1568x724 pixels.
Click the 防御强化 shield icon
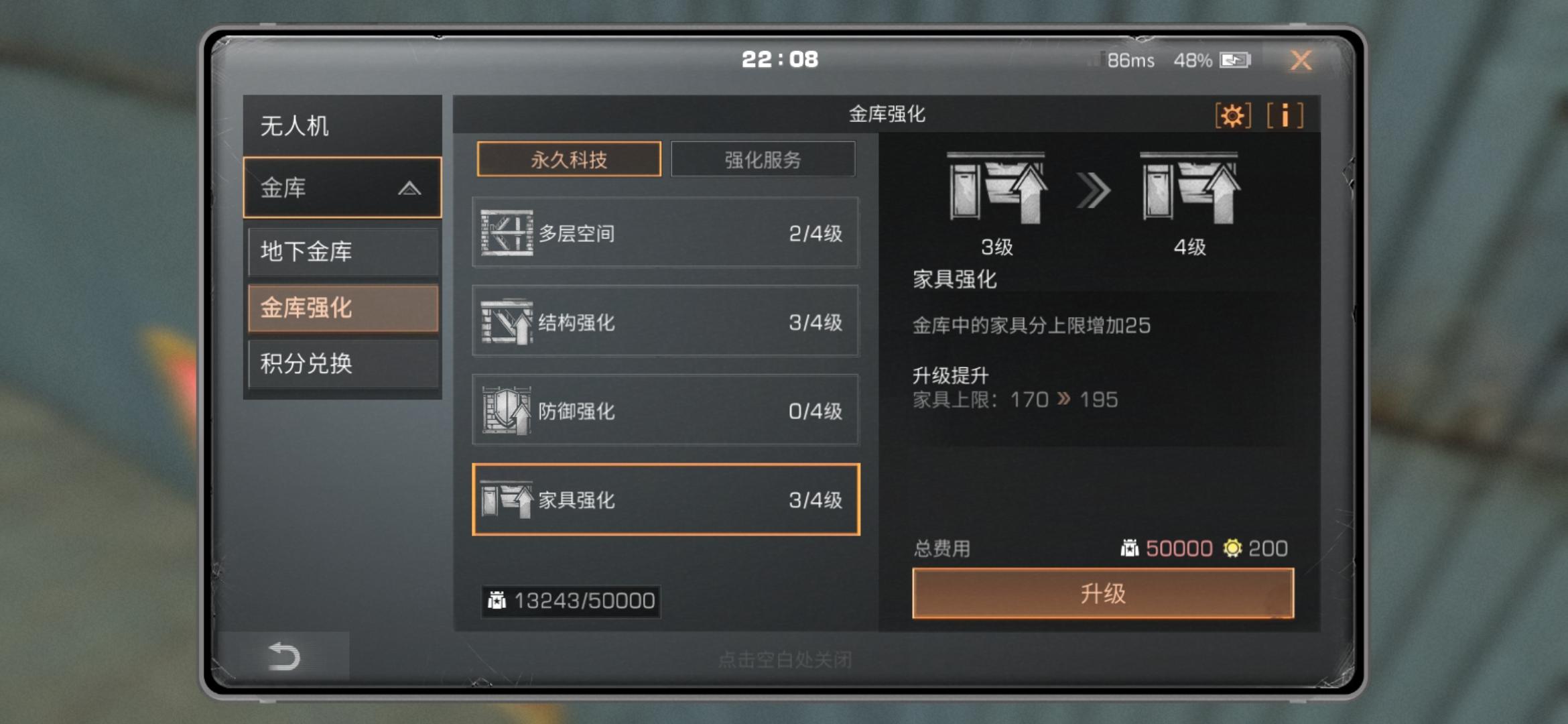tap(507, 410)
